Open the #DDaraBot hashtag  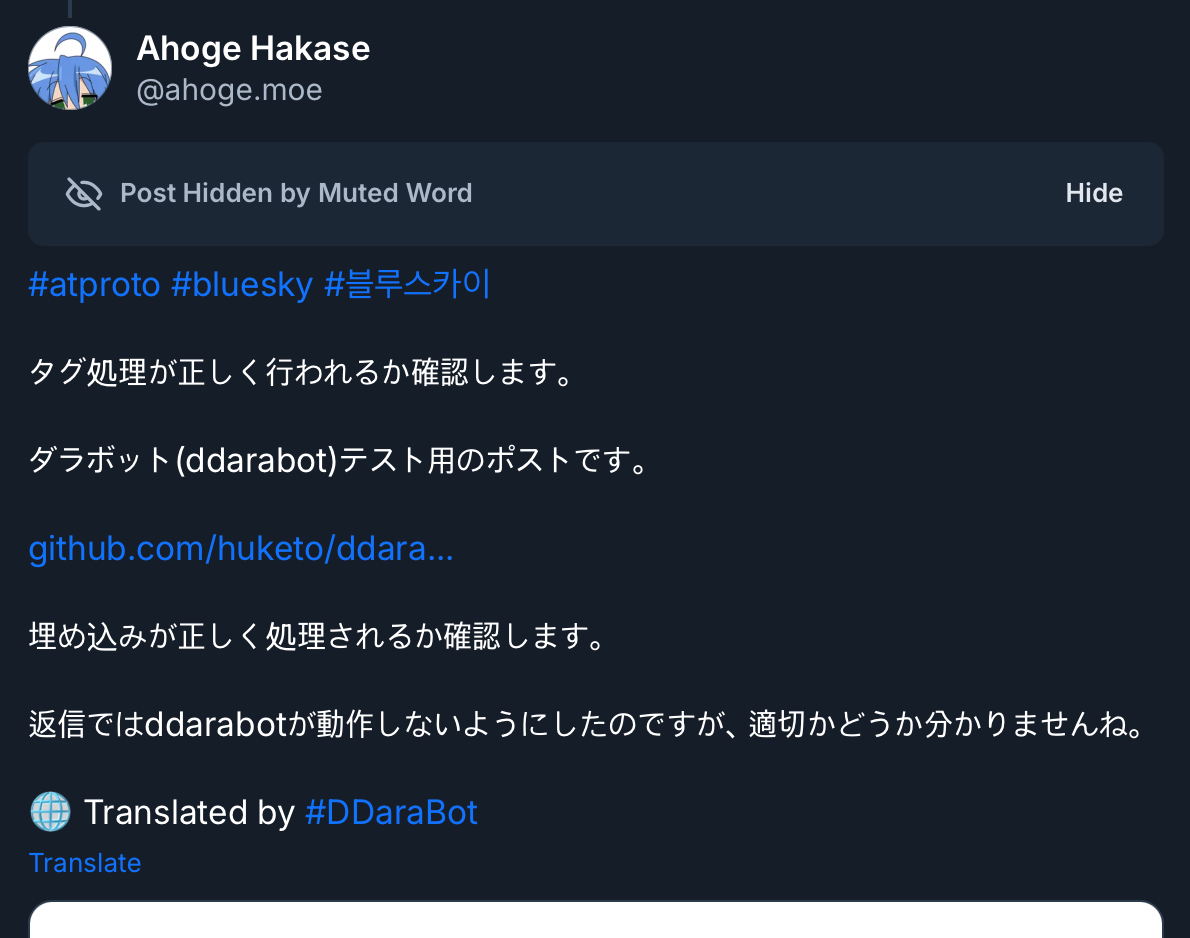pyautogui.click(x=391, y=812)
